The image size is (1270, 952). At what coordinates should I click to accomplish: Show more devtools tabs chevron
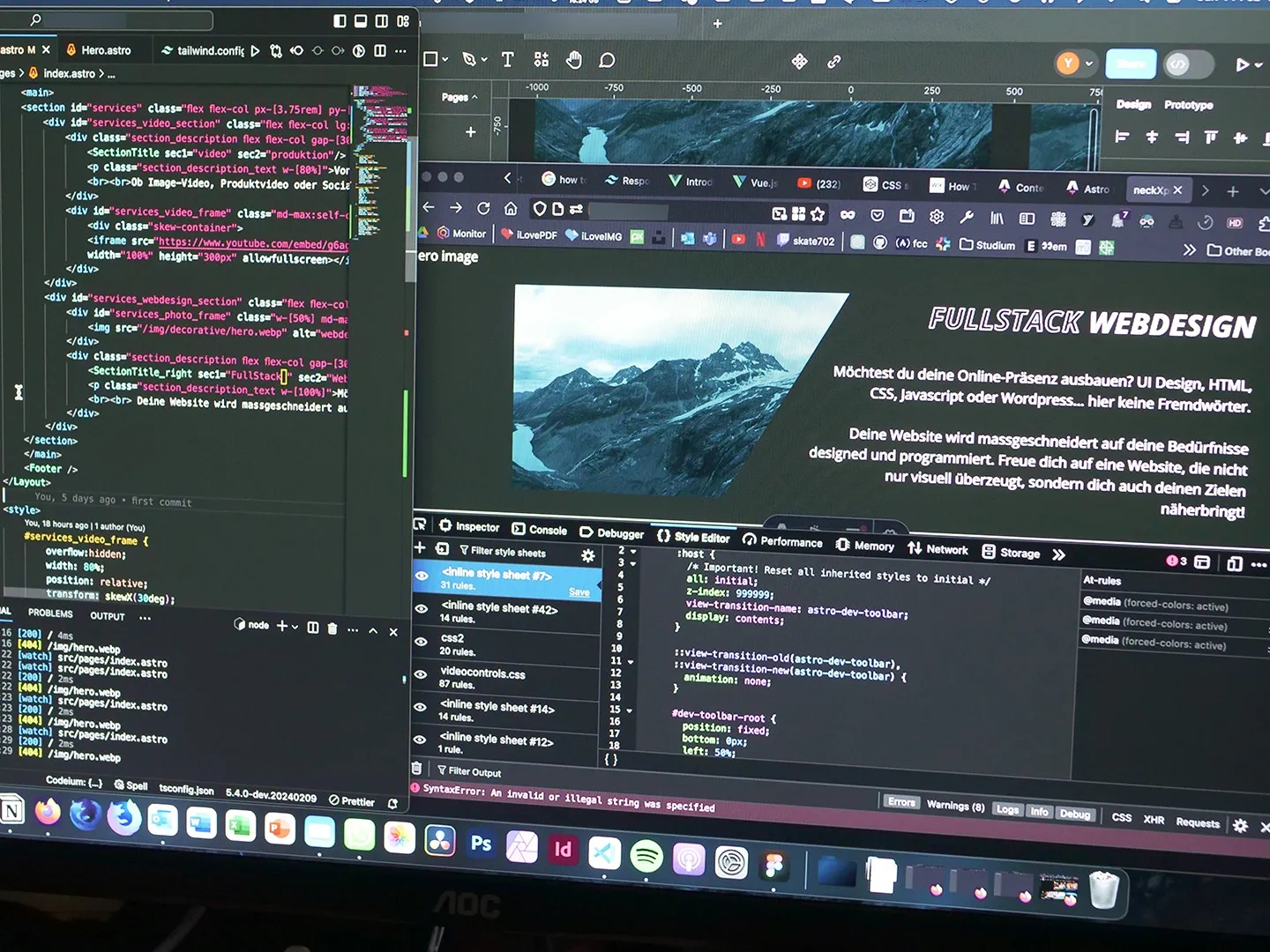click(1058, 554)
